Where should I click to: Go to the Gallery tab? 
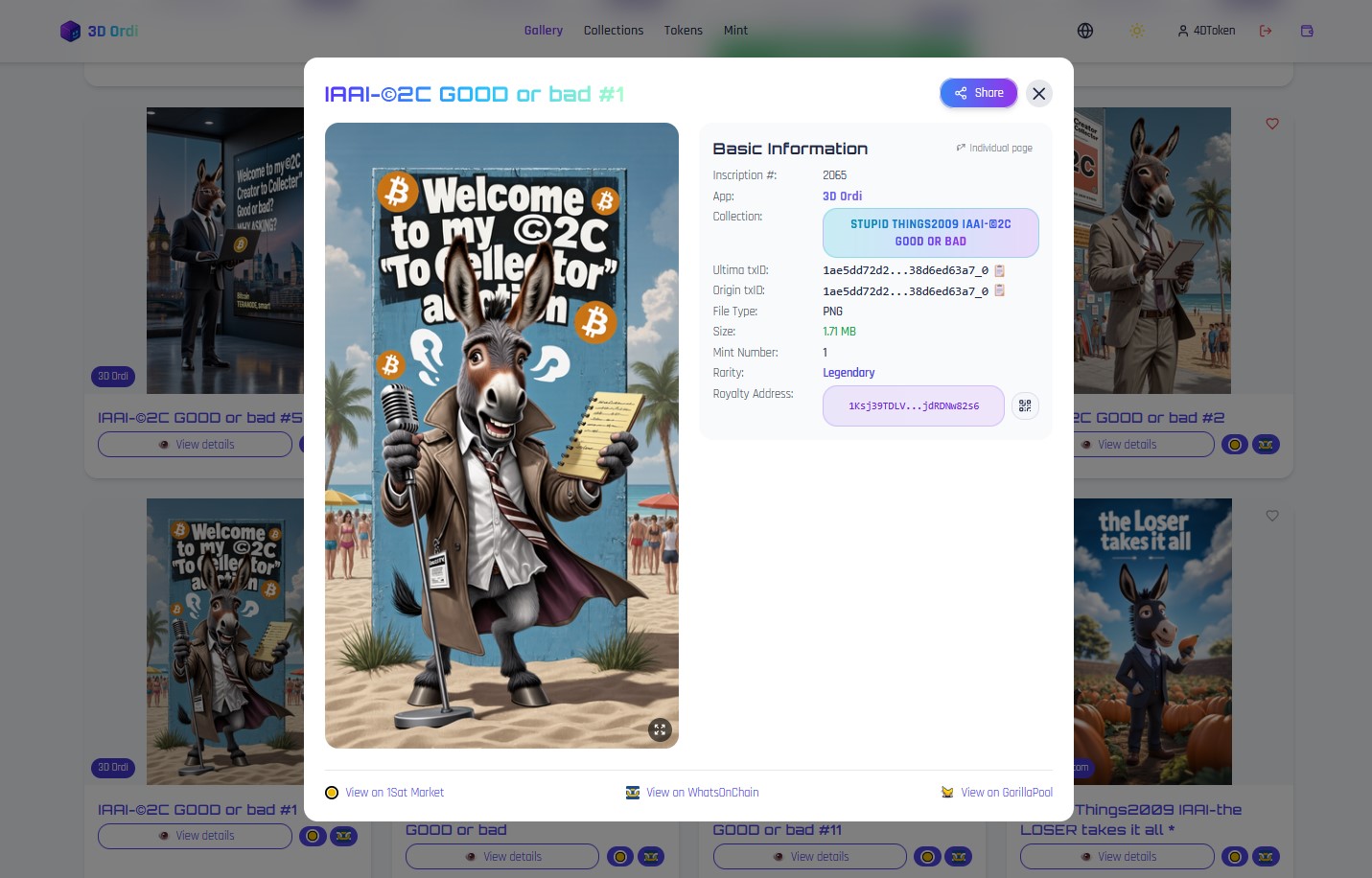tap(544, 31)
